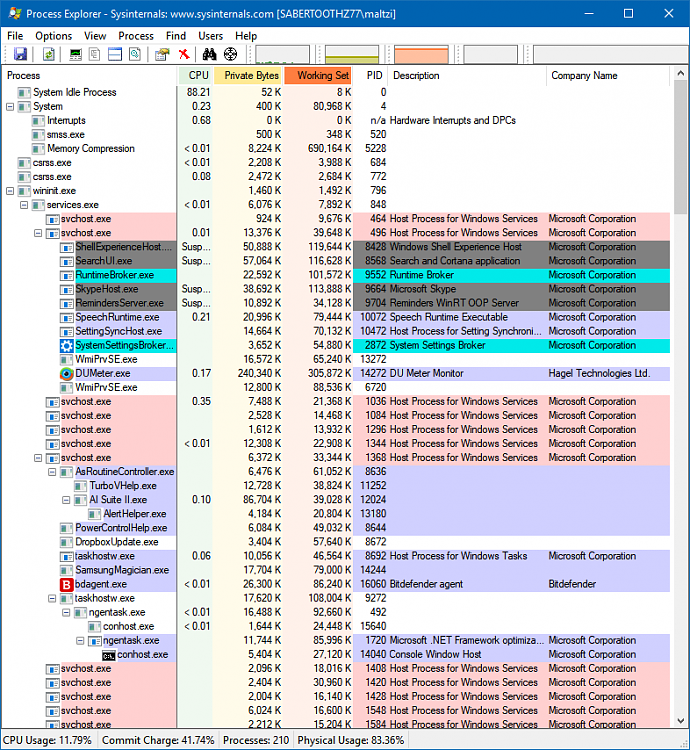
Task: Click the Memory Compression process icon
Action: (x=38, y=149)
